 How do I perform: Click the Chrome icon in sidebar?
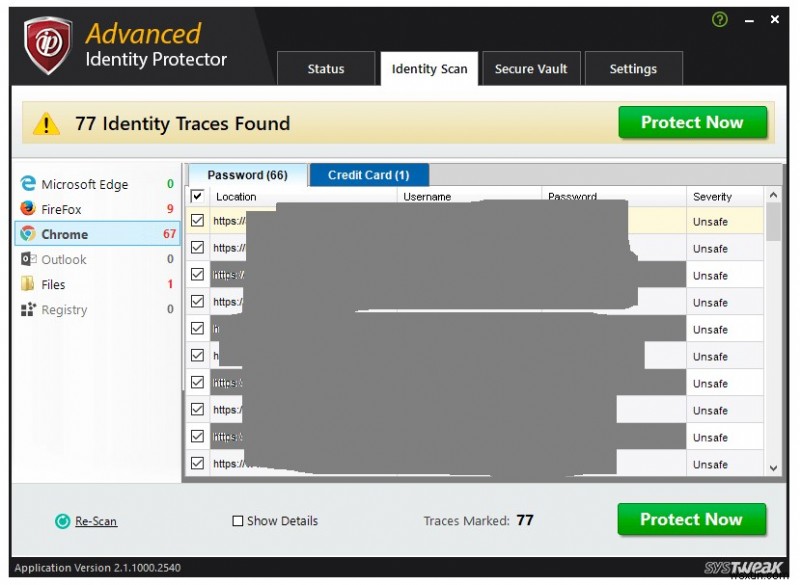coord(28,234)
